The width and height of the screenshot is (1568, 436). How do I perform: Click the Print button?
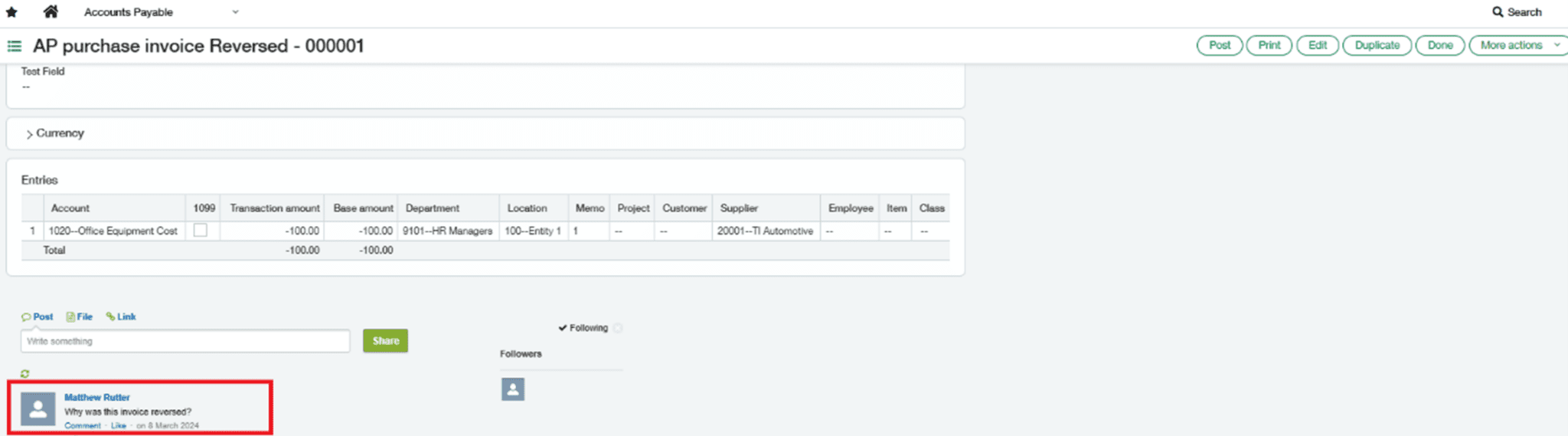(x=1269, y=45)
